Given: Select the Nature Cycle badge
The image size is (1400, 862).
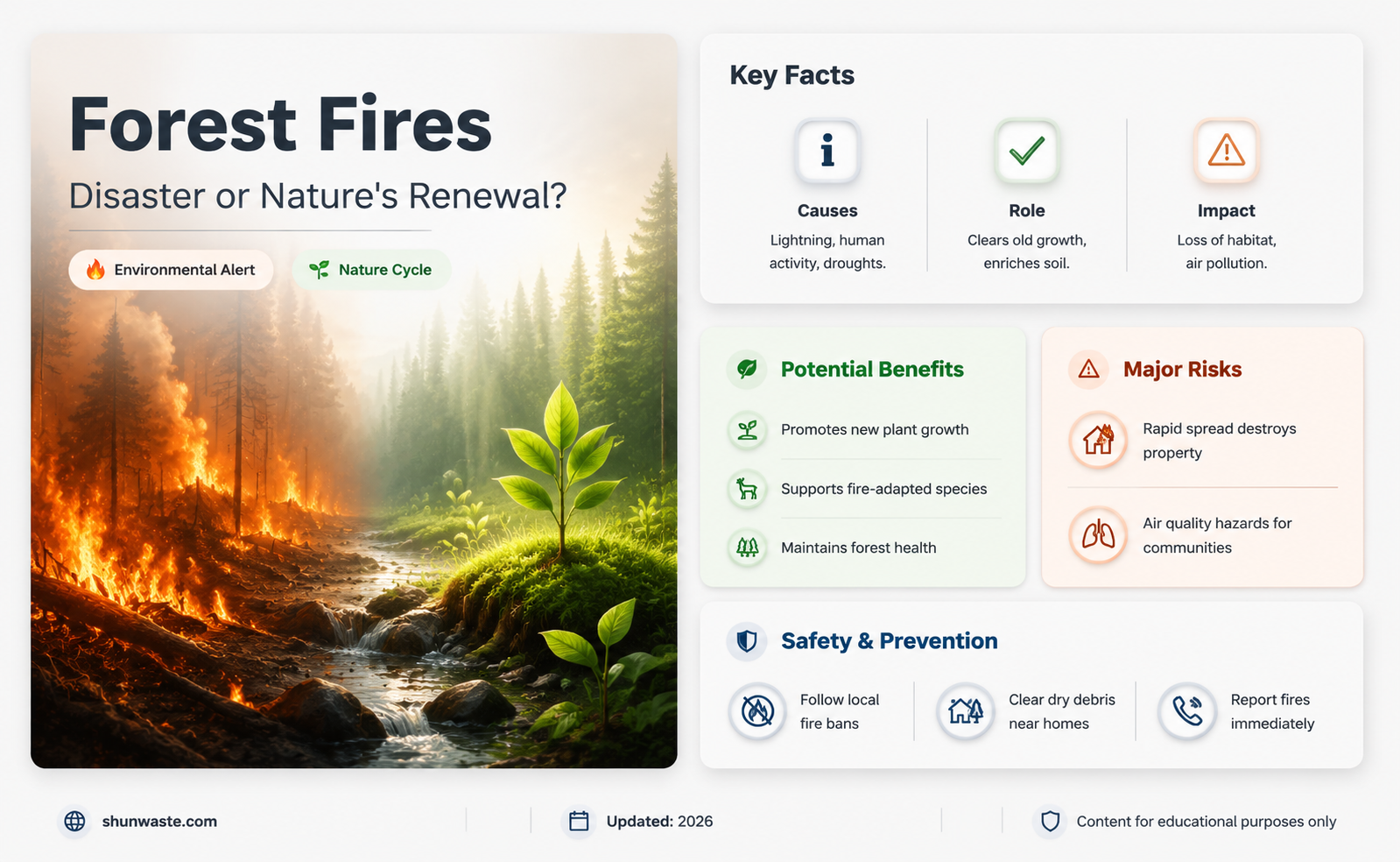Looking at the screenshot, I should (371, 270).
